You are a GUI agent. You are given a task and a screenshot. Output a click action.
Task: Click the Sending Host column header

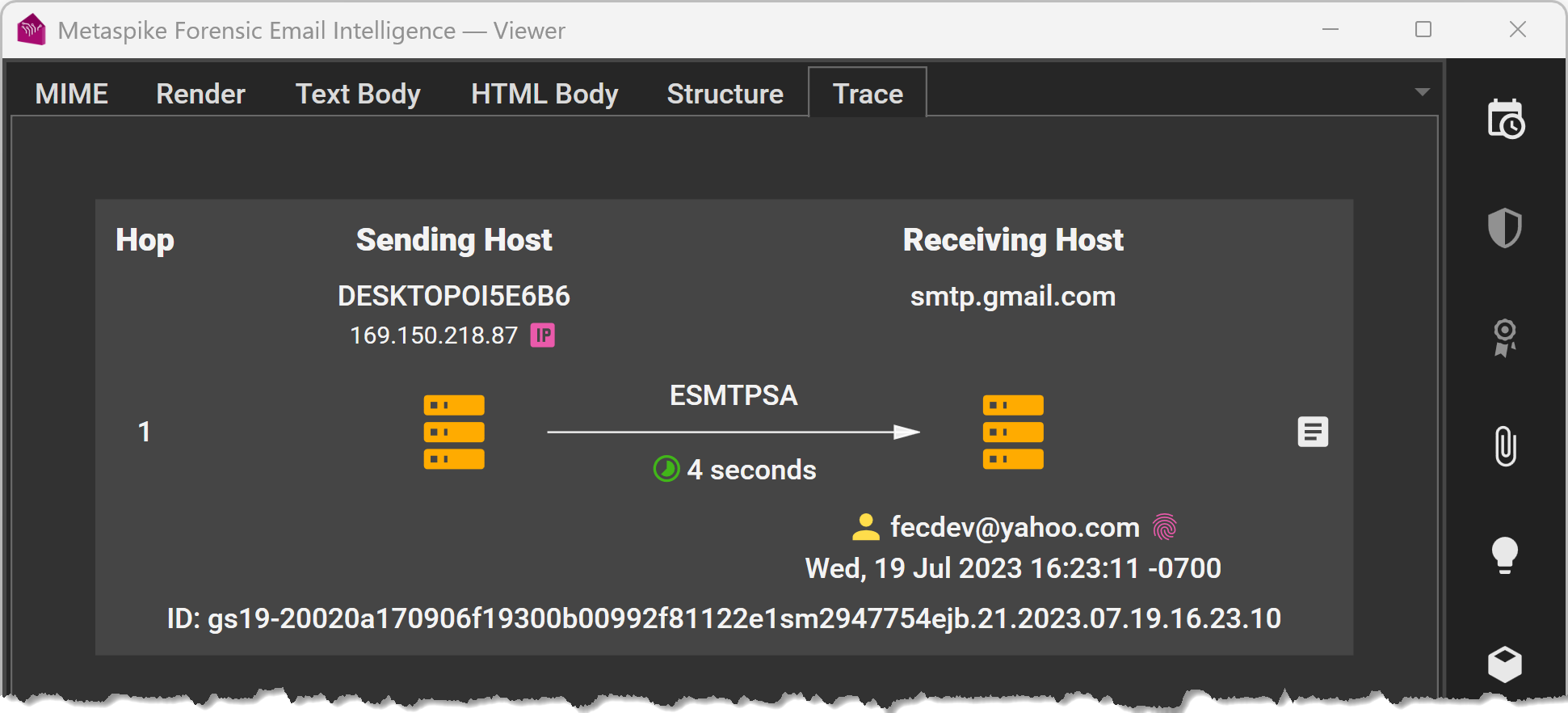454,240
